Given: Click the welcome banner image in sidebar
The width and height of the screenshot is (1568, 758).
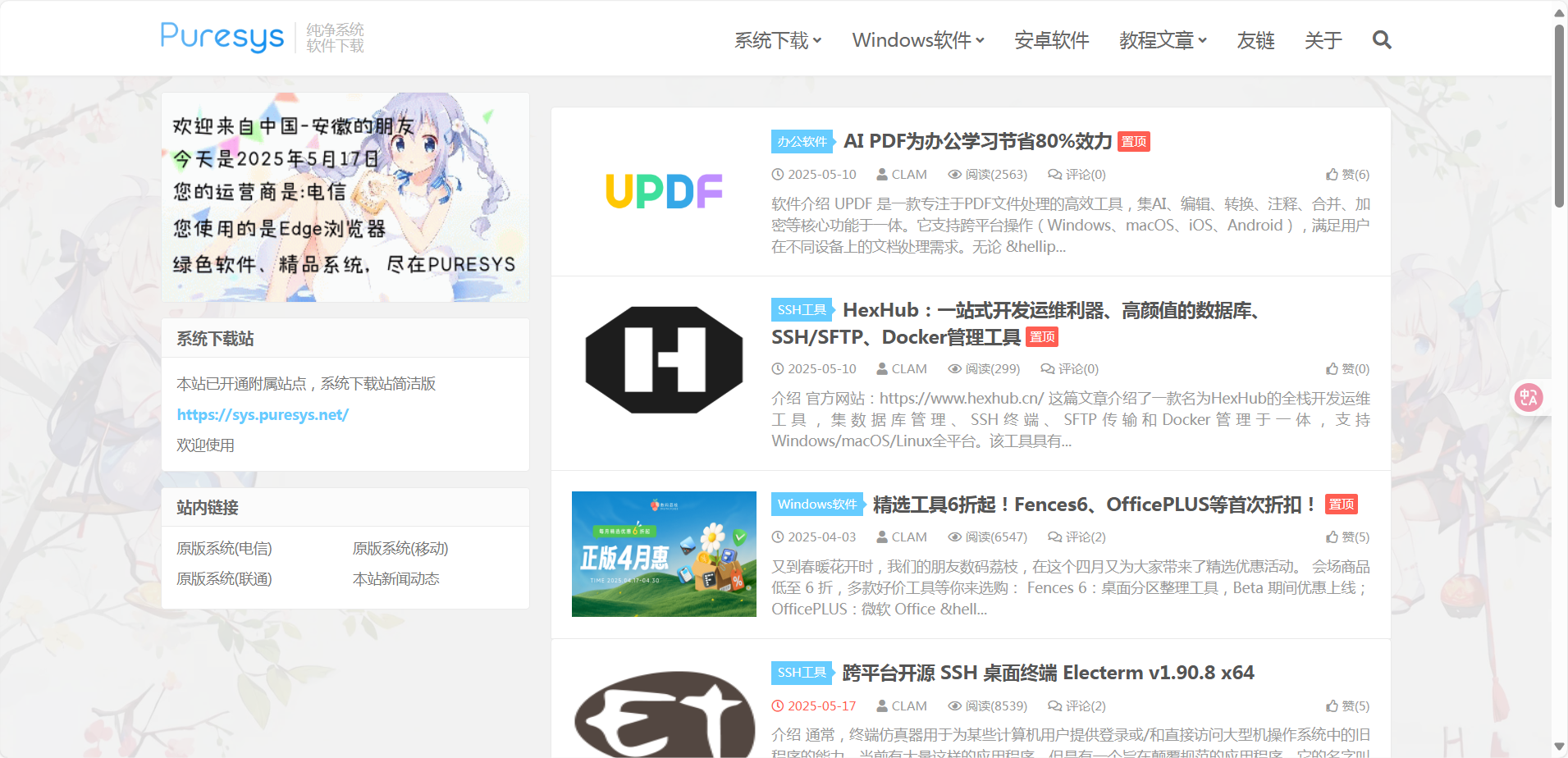Looking at the screenshot, I should [x=345, y=197].
